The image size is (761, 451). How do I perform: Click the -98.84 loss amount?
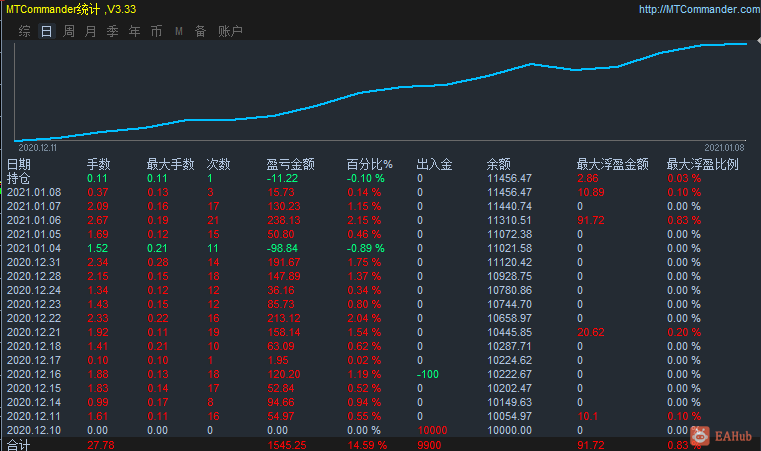tap(282, 248)
